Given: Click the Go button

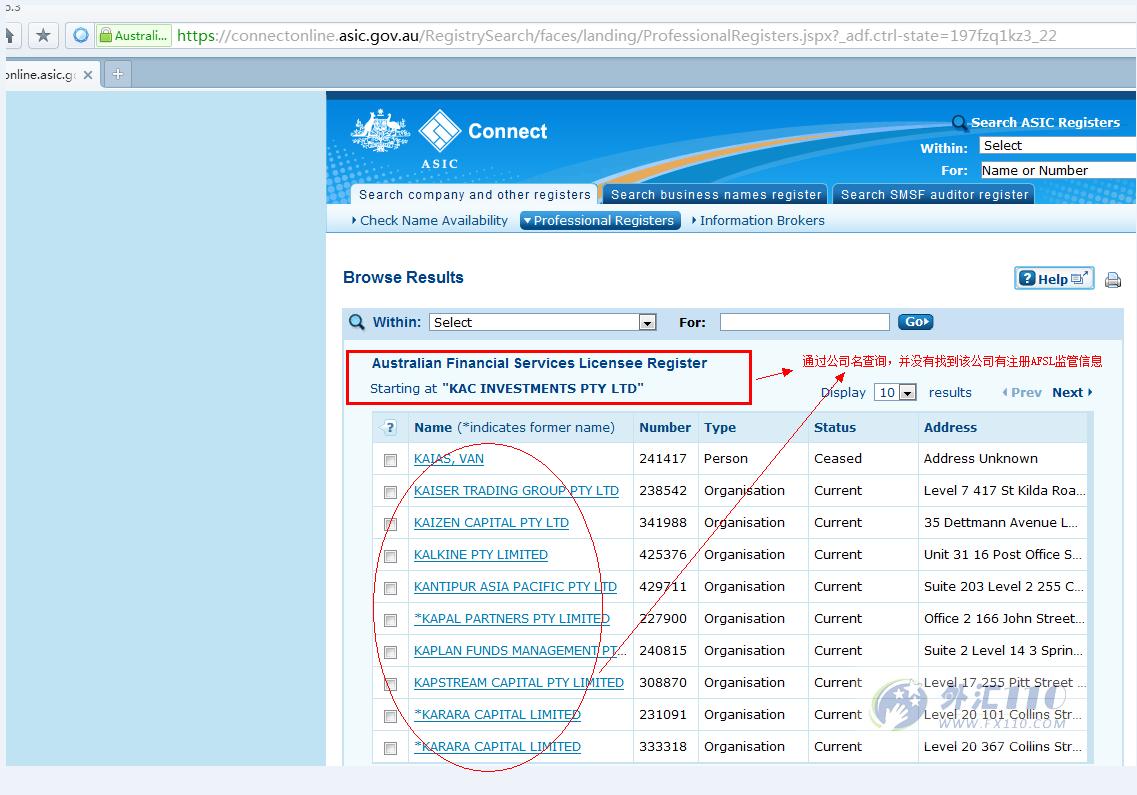Looking at the screenshot, I should click(915, 321).
